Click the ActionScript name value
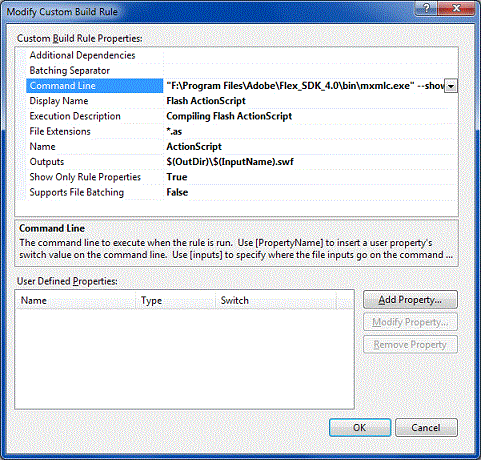 pyautogui.click(x=194, y=147)
